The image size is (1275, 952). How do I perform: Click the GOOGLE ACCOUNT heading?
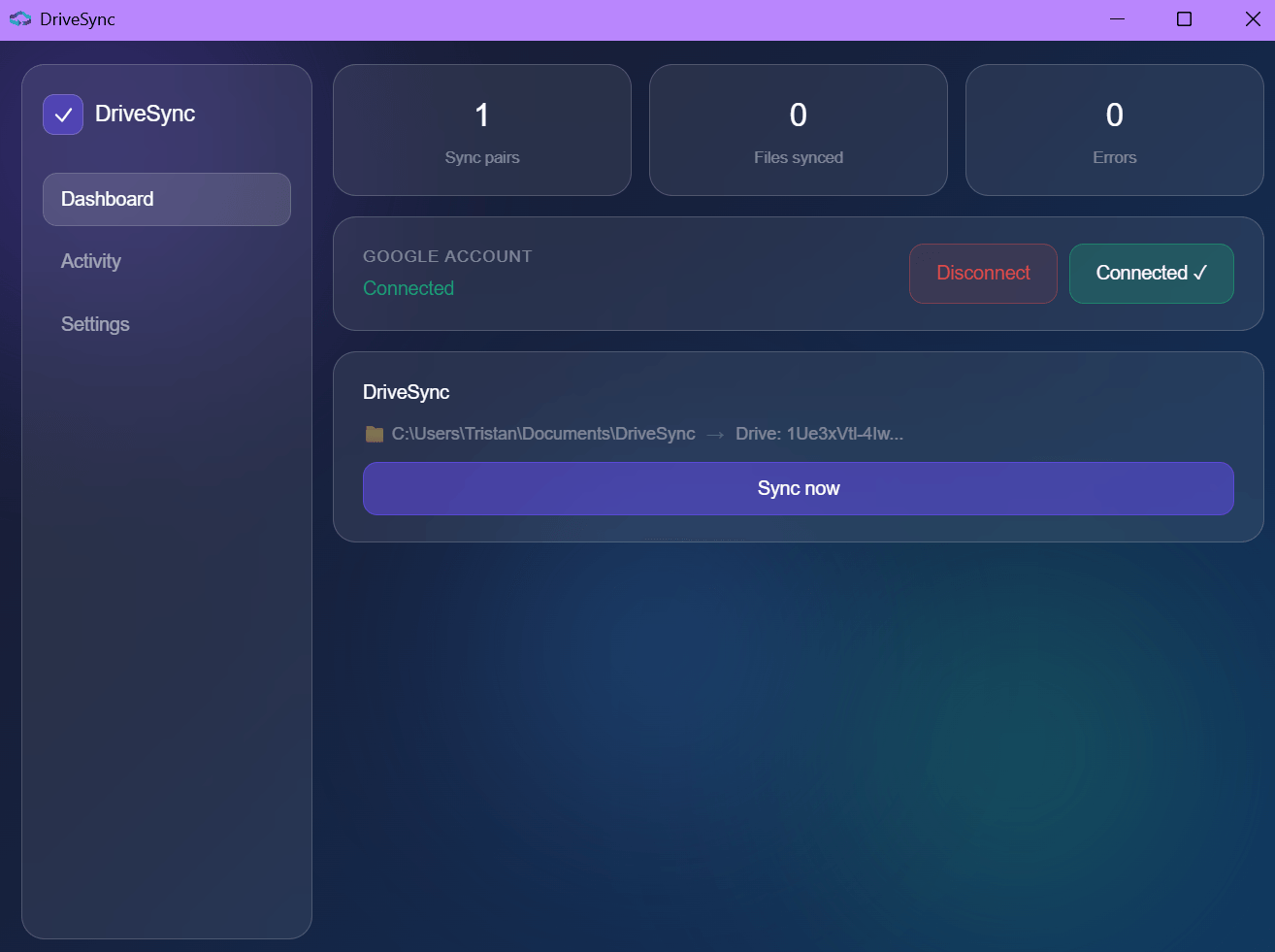pyautogui.click(x=447, y=256)
